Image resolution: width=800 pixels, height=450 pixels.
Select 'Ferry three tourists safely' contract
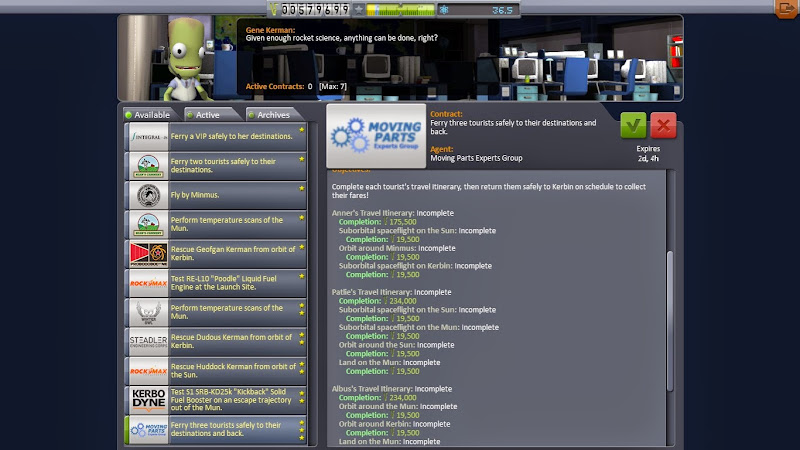coord(216,430)
